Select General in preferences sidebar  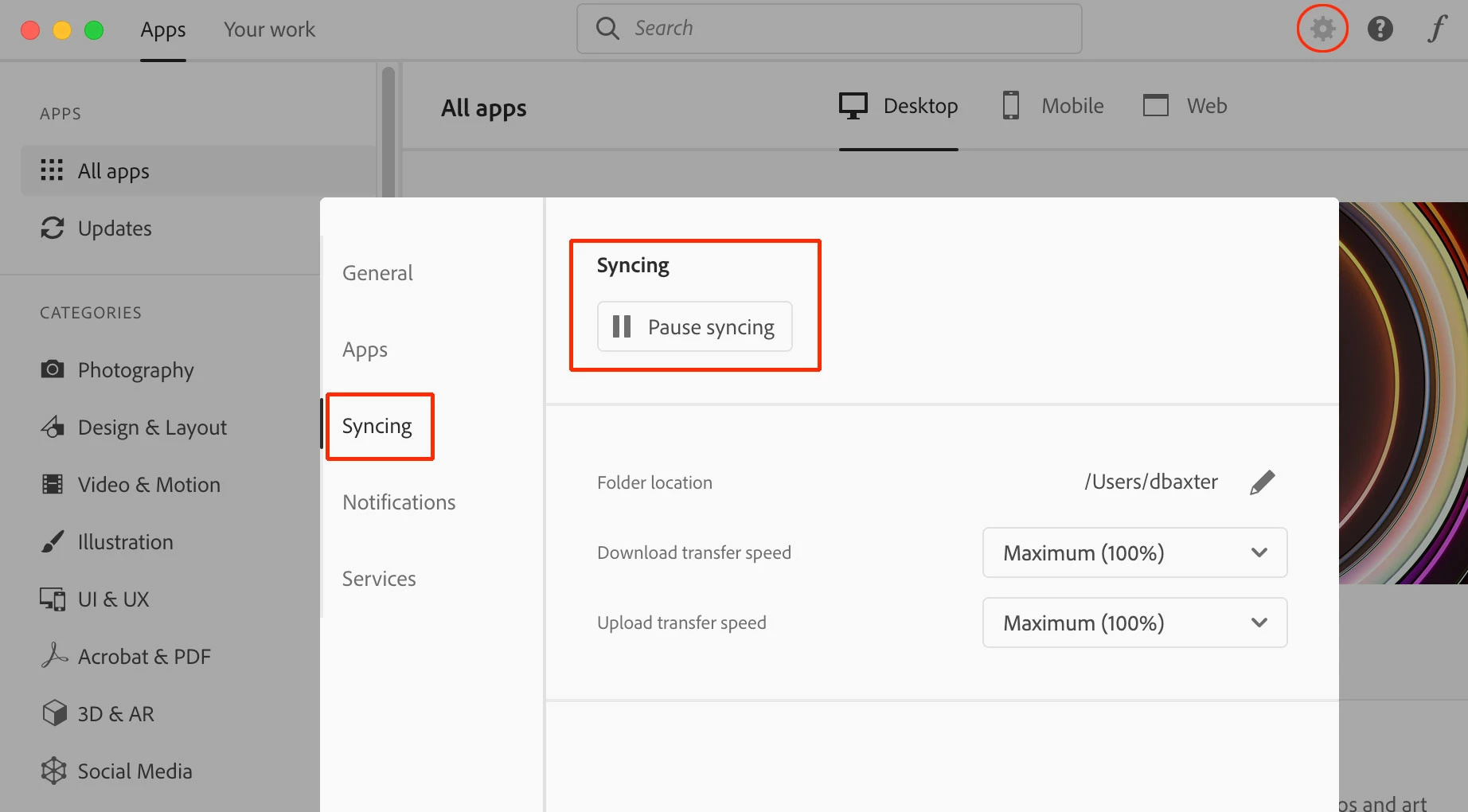[377, 273]
